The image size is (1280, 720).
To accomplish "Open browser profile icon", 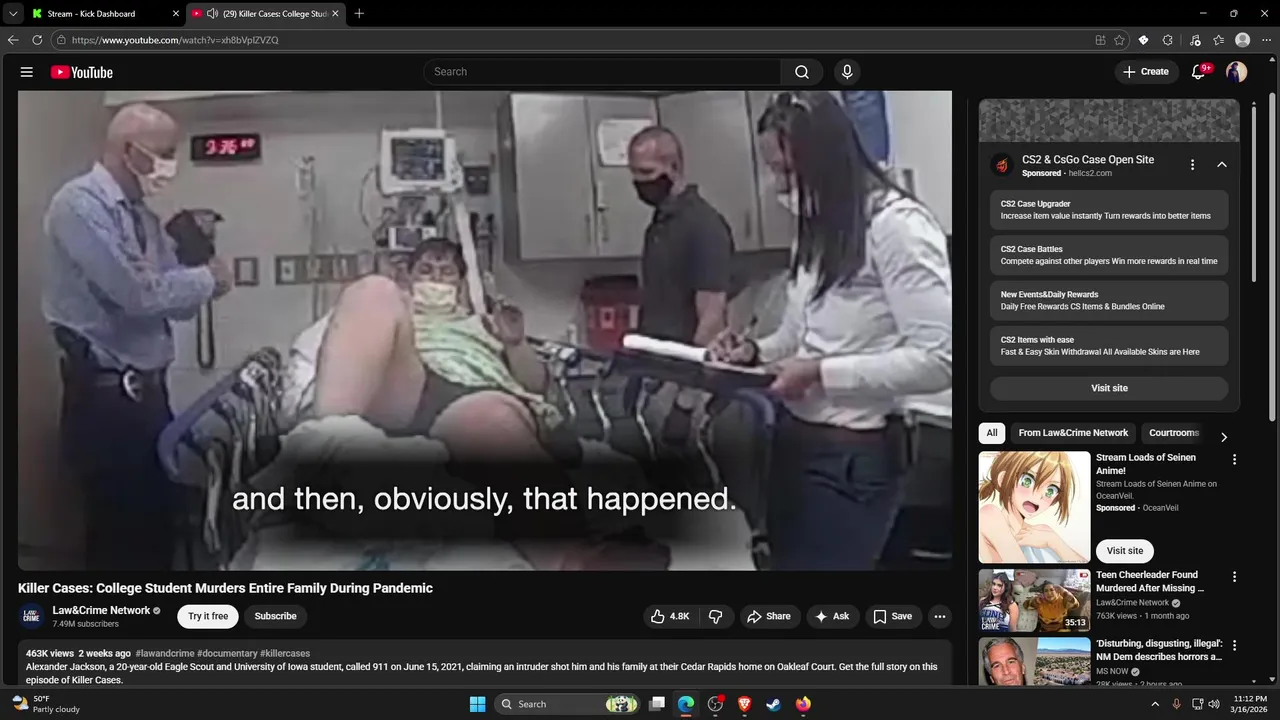I will [x=1243, y=40].
